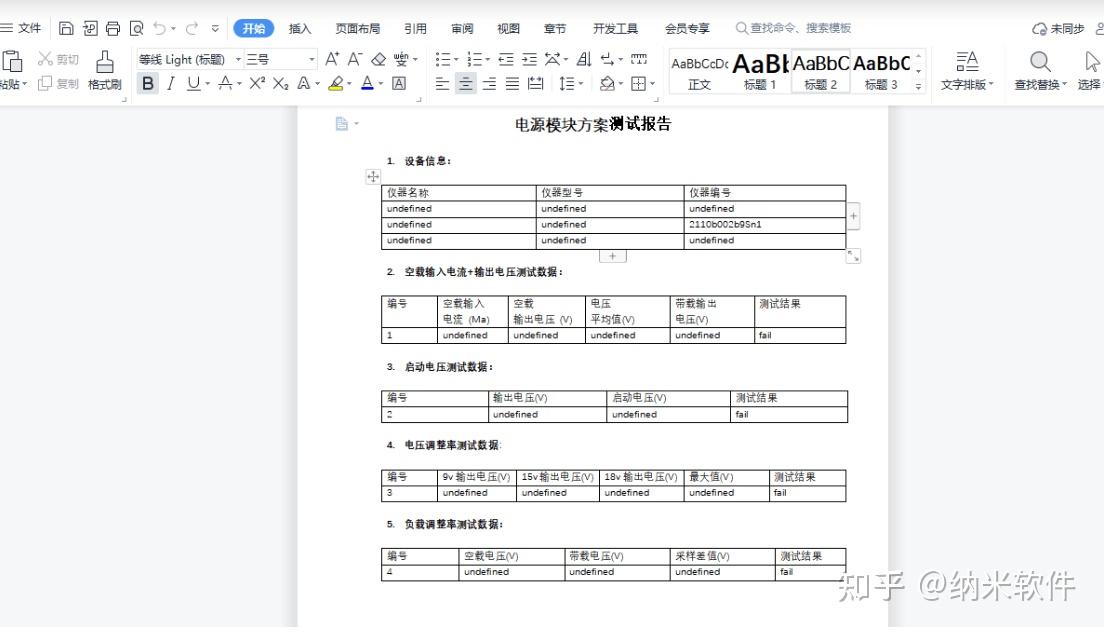Switch to the 插入 ribbon tab

pyautogui.click(x=299, y=28)
